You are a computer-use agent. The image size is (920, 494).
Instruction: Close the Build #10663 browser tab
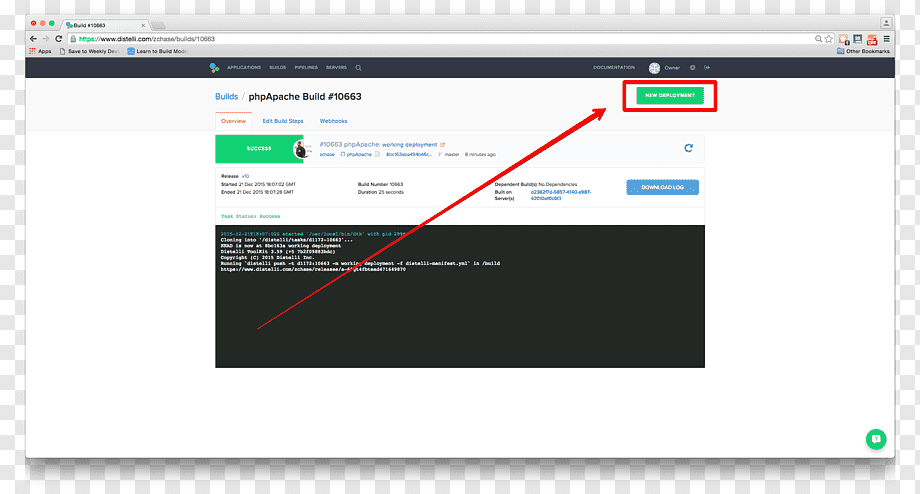[143, 25]
